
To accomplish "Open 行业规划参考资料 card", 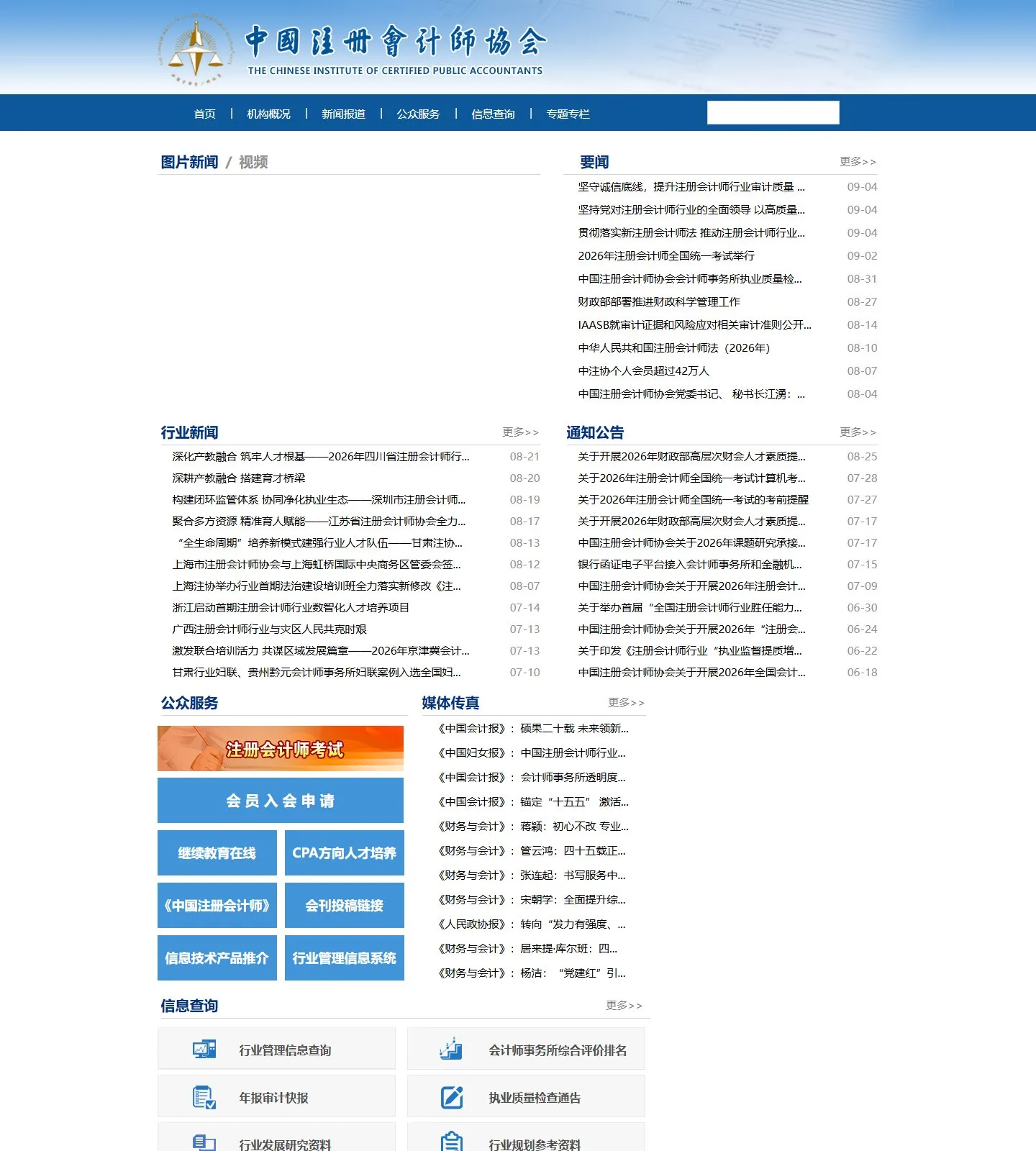I will (526, 1137).
